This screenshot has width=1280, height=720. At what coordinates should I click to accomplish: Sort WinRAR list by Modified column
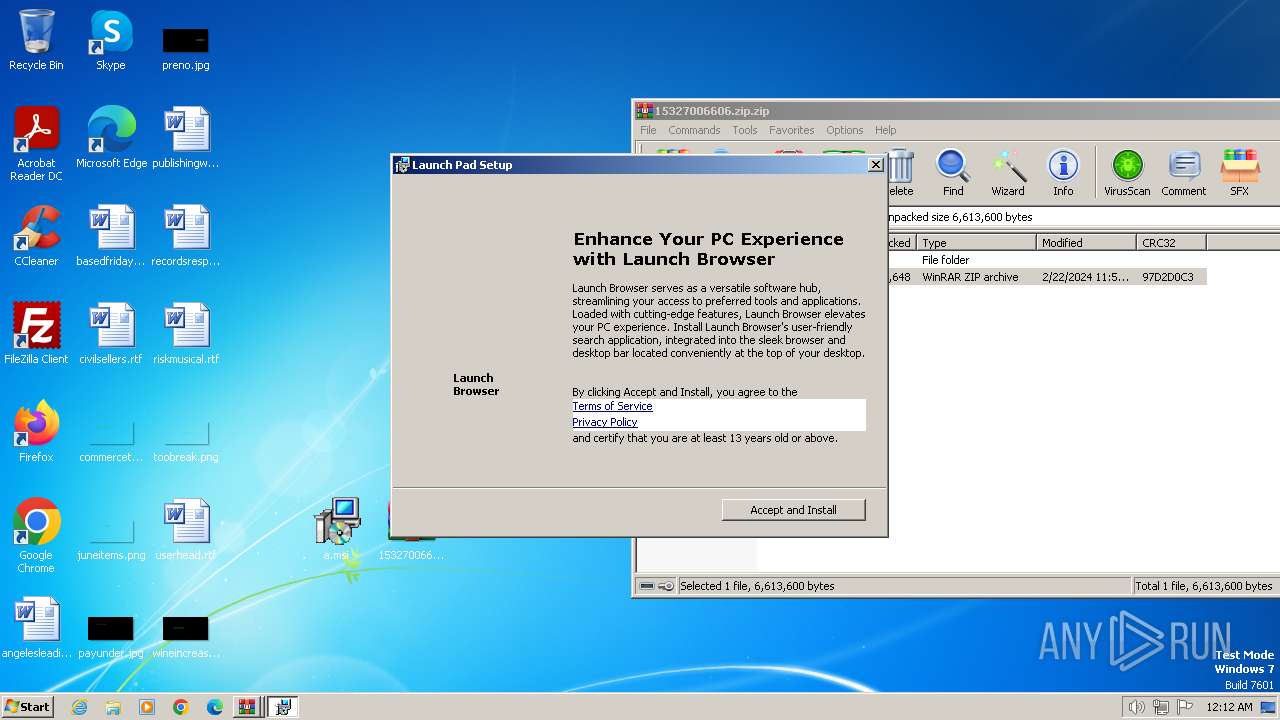click(x=1087, y=243)
